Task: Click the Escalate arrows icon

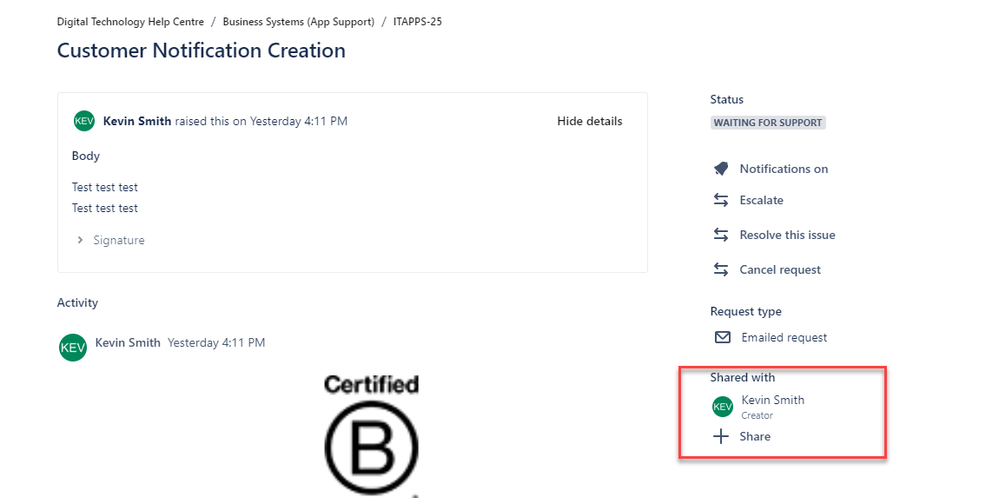Action: coord(721,200)
